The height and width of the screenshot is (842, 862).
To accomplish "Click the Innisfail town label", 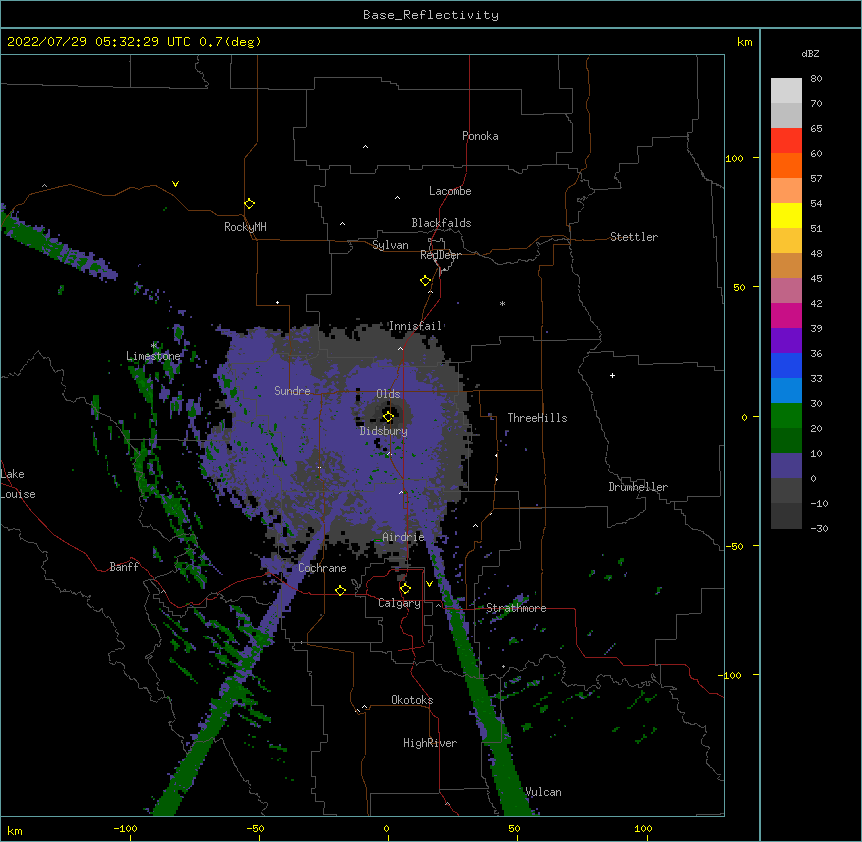I will [x=415, y=326].
